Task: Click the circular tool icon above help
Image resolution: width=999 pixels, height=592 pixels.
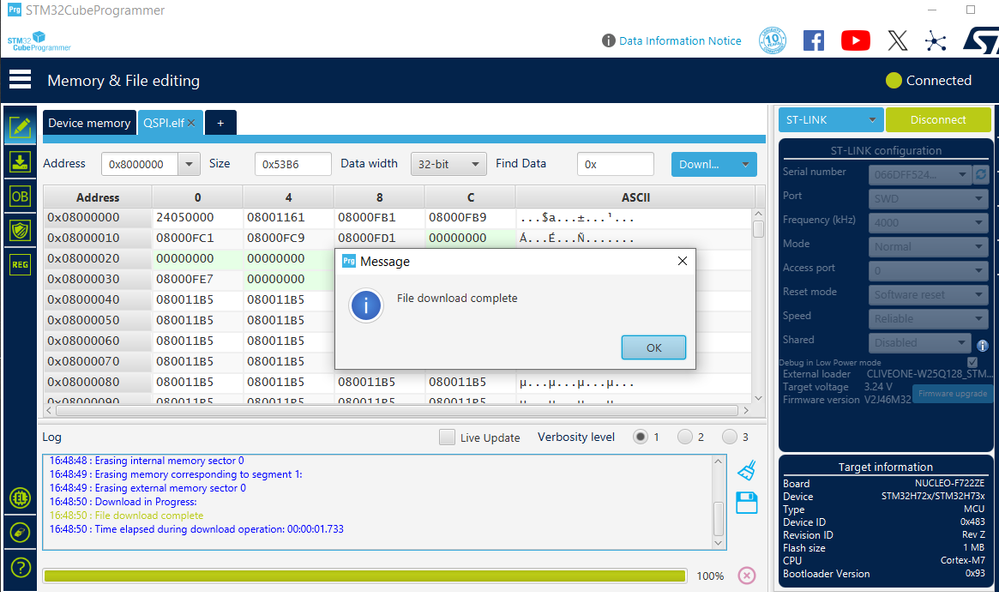Action: pos(20,532)
